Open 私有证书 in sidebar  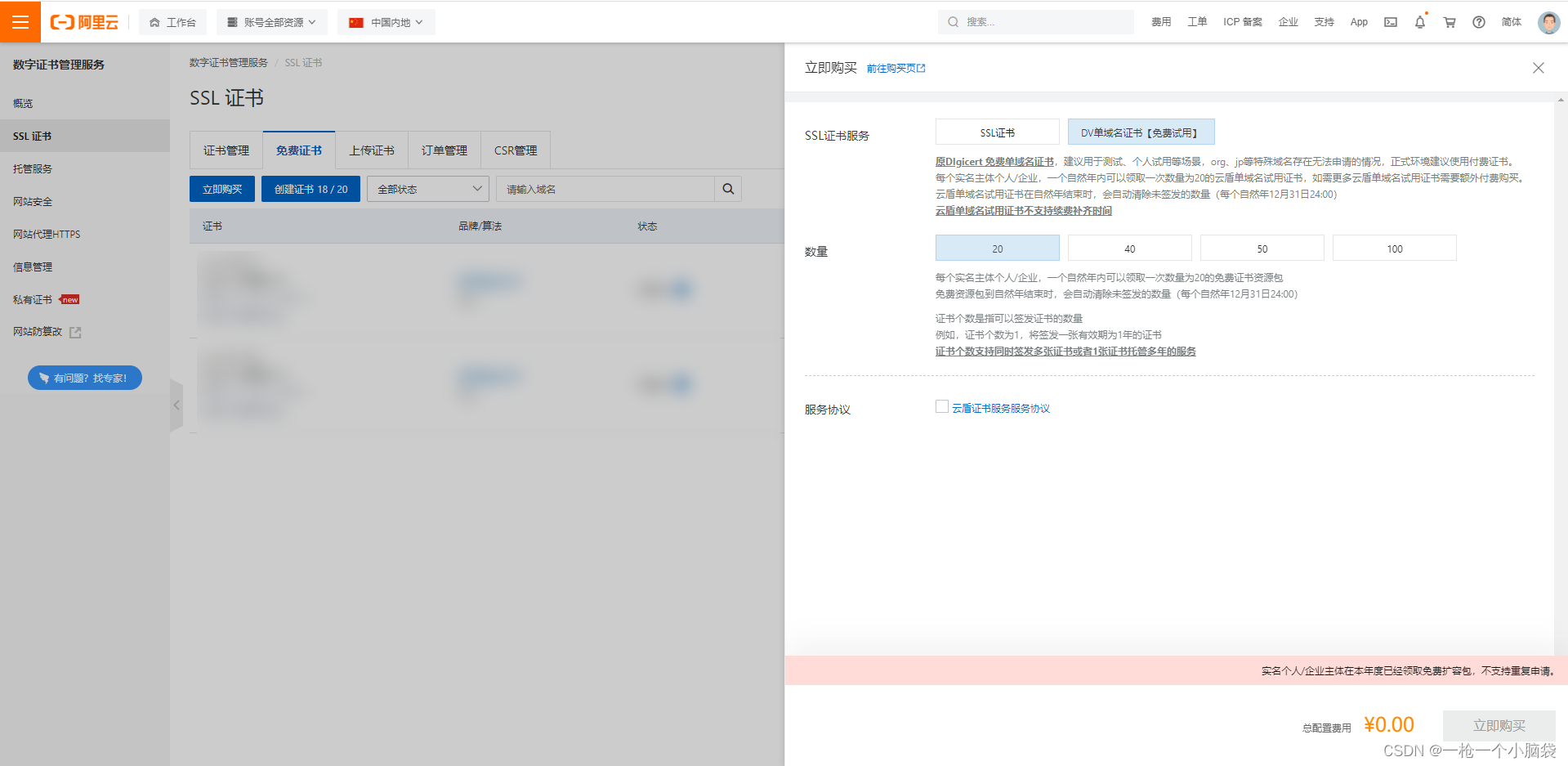click(85, 299)
